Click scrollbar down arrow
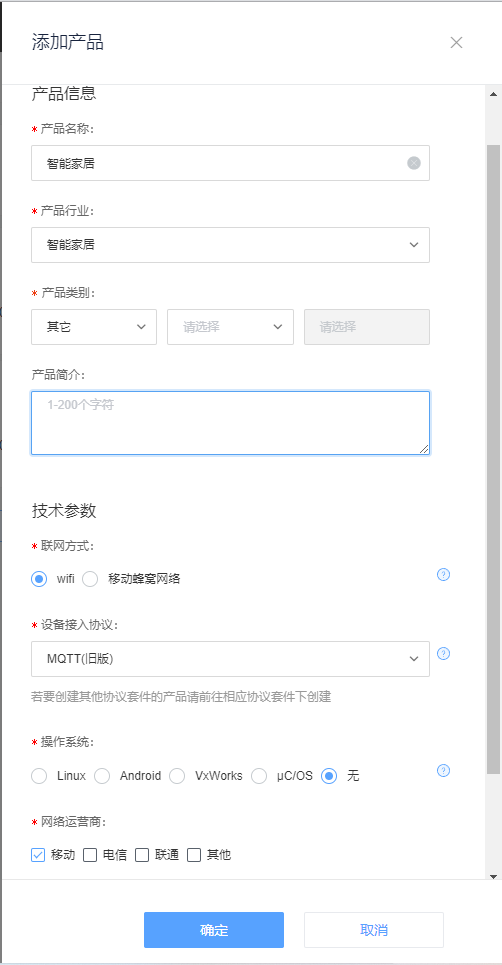The height and width of the screenshot is (965, 502). pos(493,876)
